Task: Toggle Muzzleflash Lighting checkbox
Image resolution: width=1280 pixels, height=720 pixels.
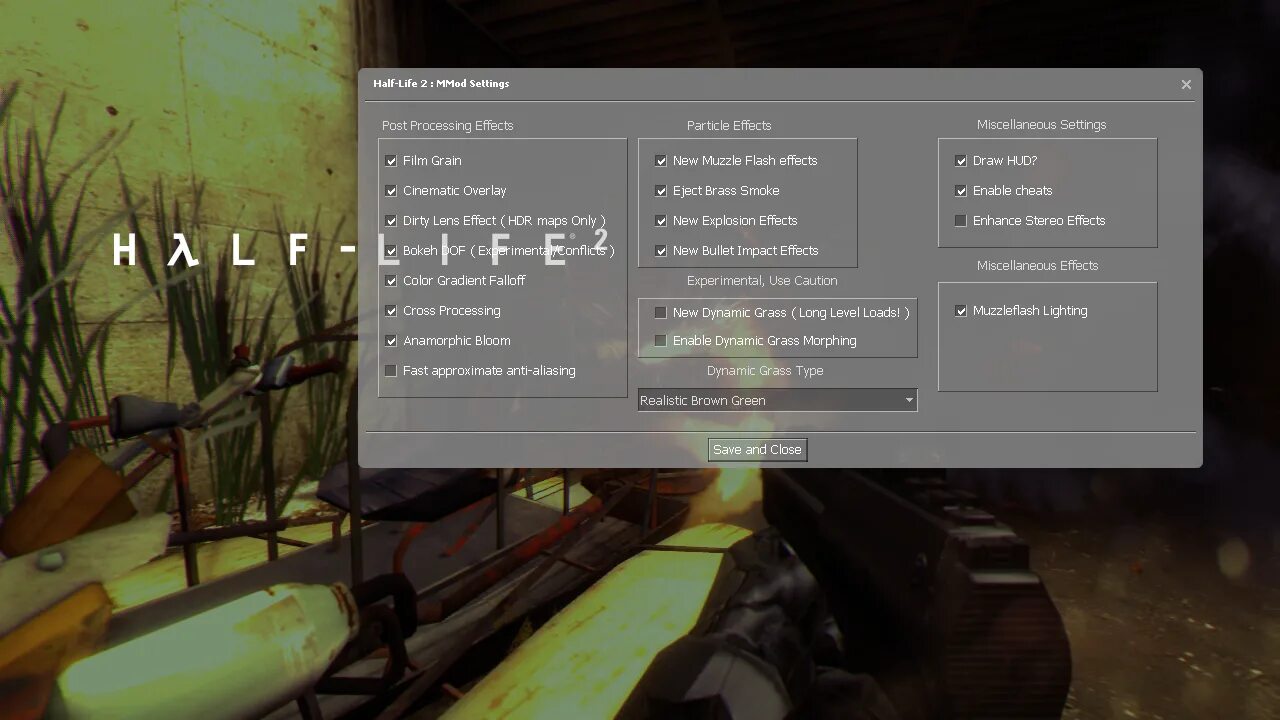Action: 961,311
